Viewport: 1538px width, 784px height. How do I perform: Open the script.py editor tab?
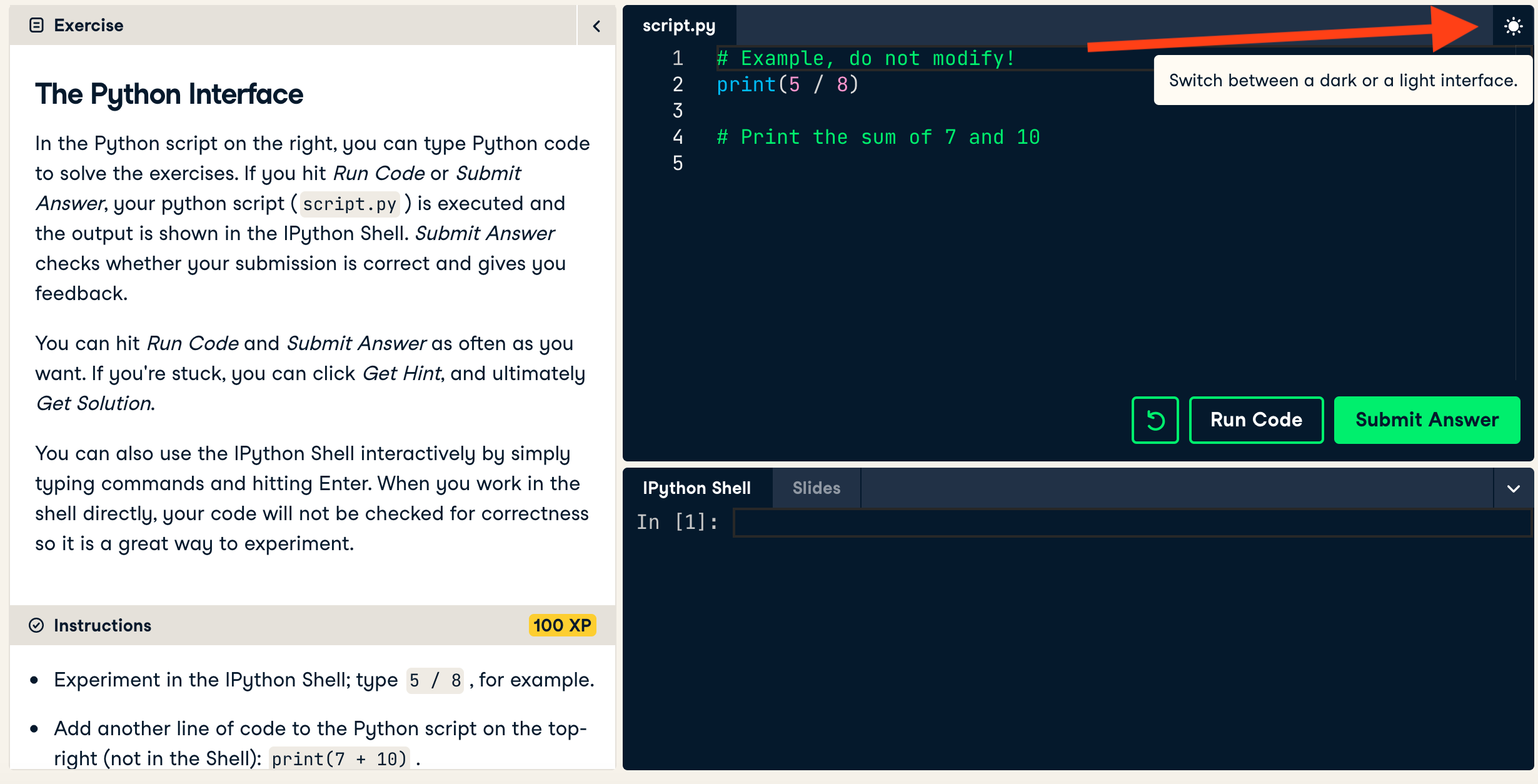pos(679,26)
